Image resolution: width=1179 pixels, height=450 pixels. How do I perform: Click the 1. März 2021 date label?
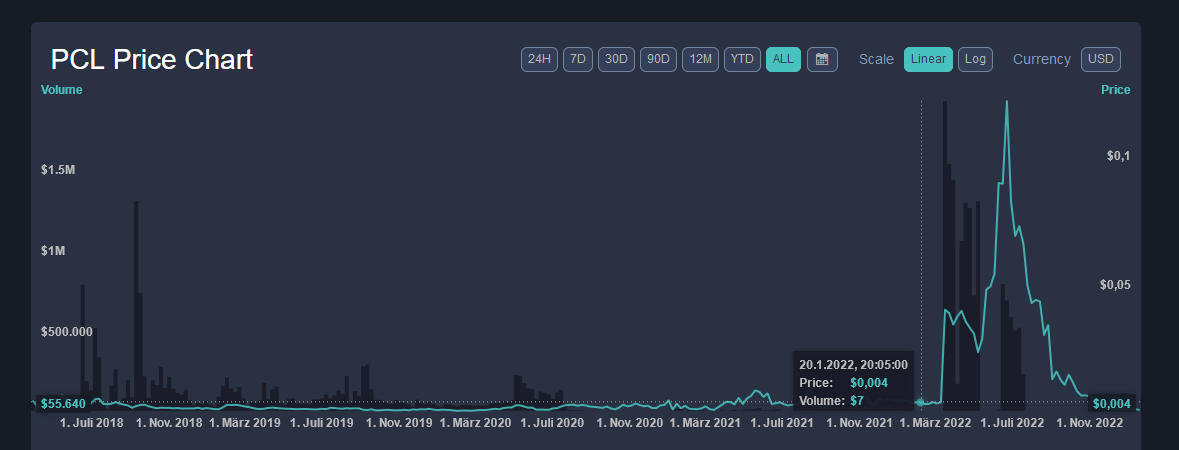click(x=705, y=423)
